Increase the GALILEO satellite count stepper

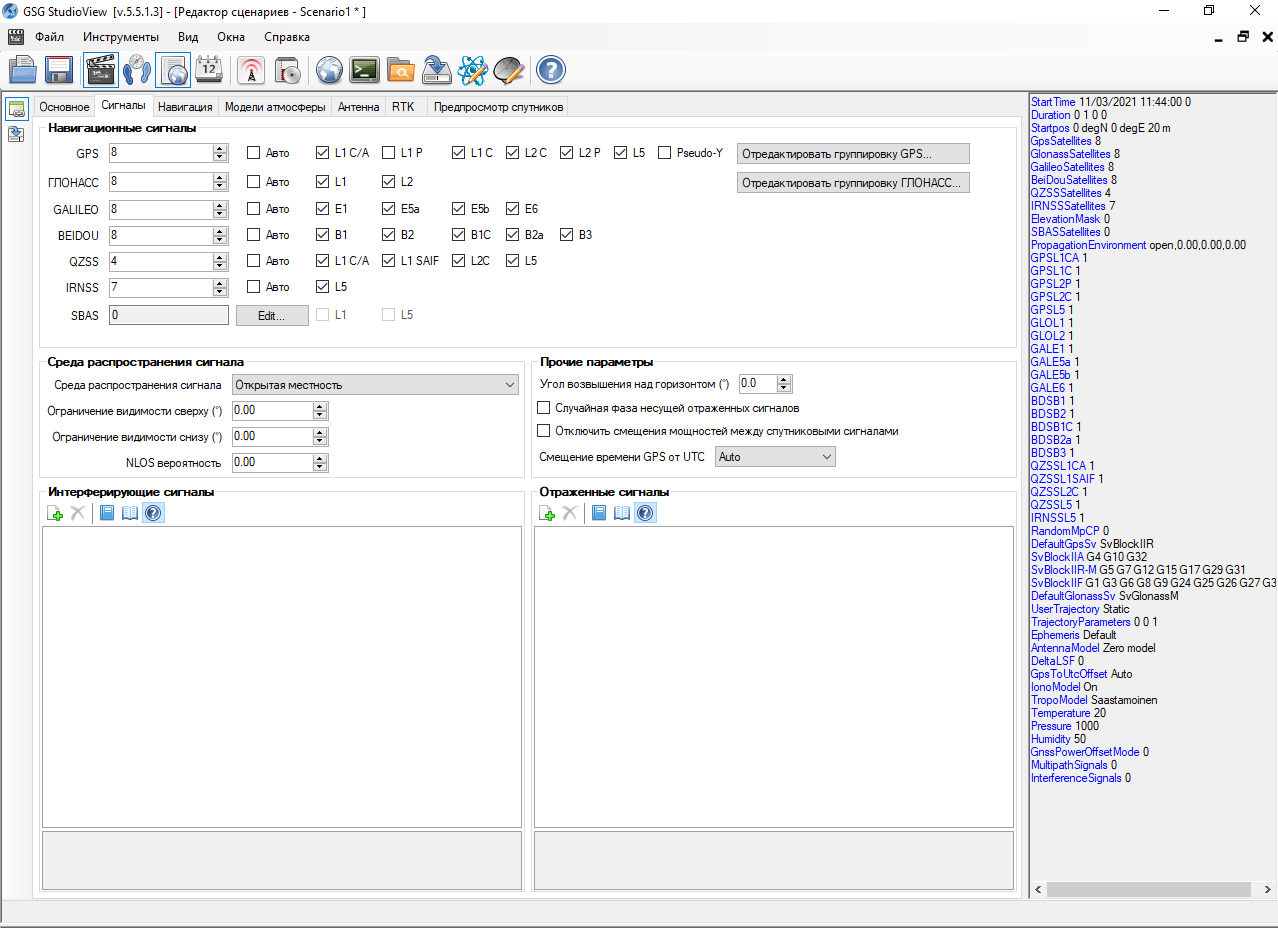pos(219,205)
